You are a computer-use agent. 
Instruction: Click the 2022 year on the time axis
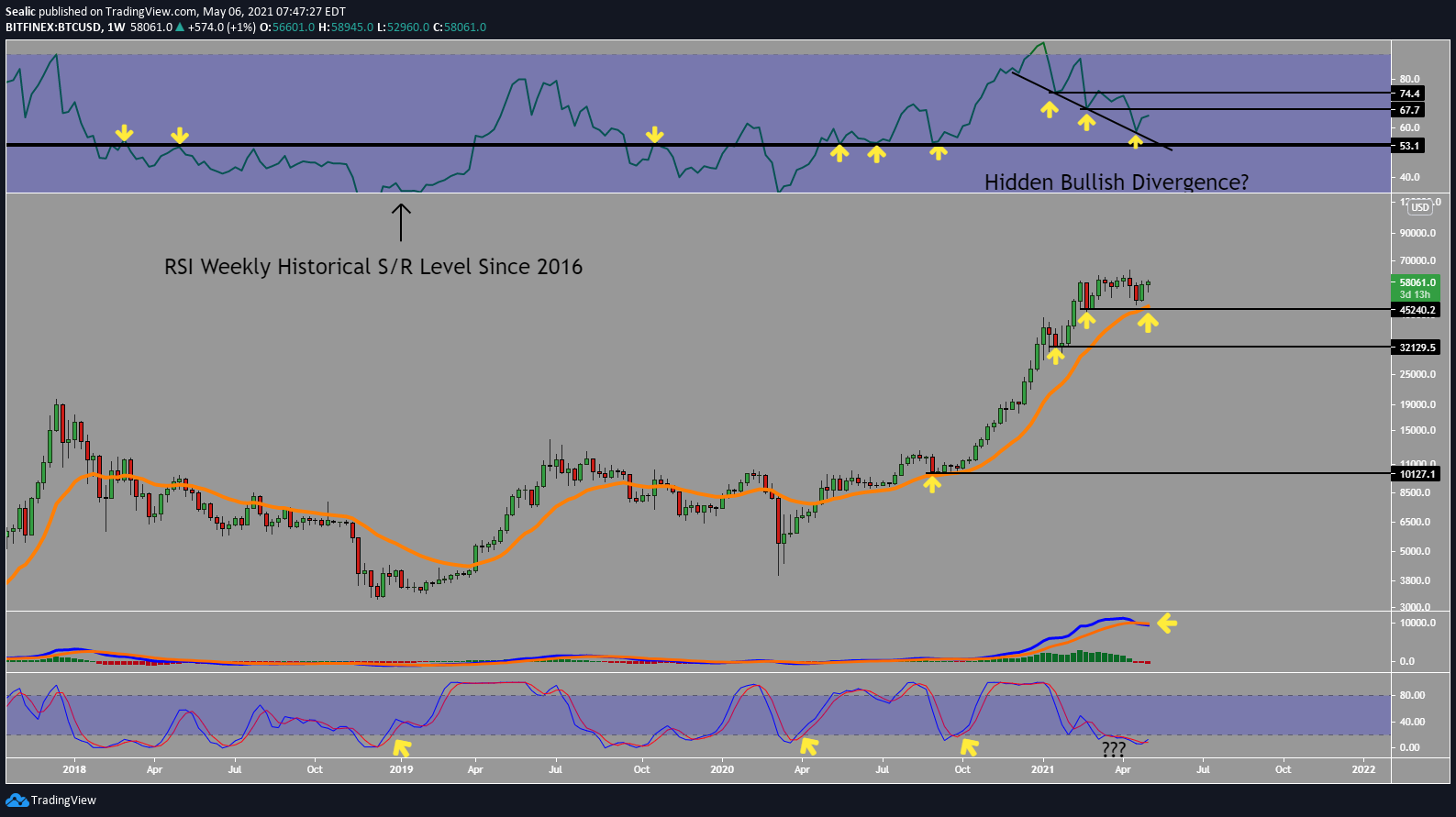click(x=1363, y=769)
